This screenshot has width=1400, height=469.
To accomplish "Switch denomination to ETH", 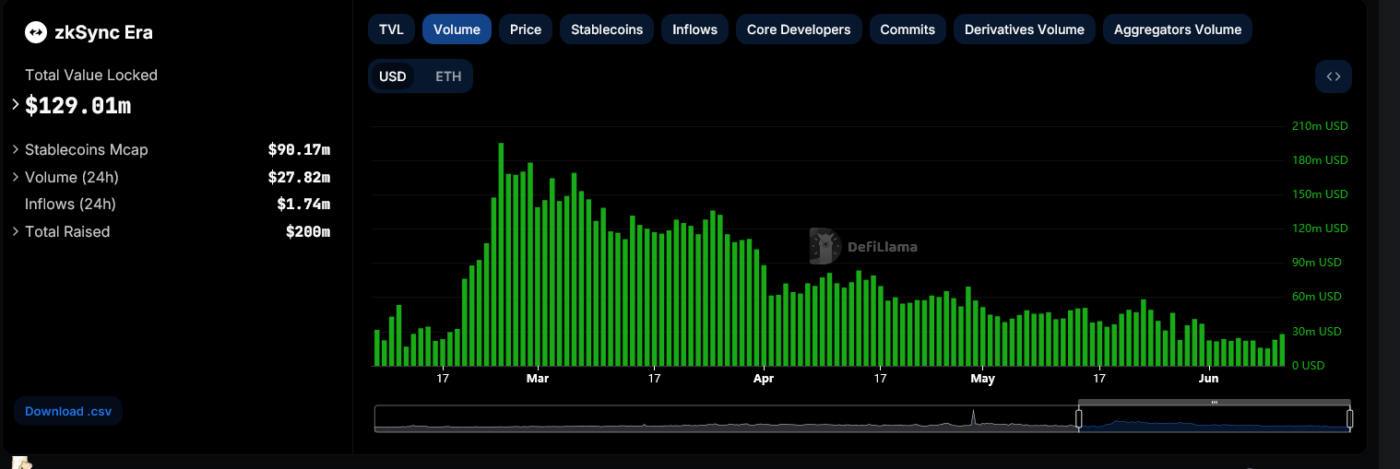I will (x=448, y=76).
